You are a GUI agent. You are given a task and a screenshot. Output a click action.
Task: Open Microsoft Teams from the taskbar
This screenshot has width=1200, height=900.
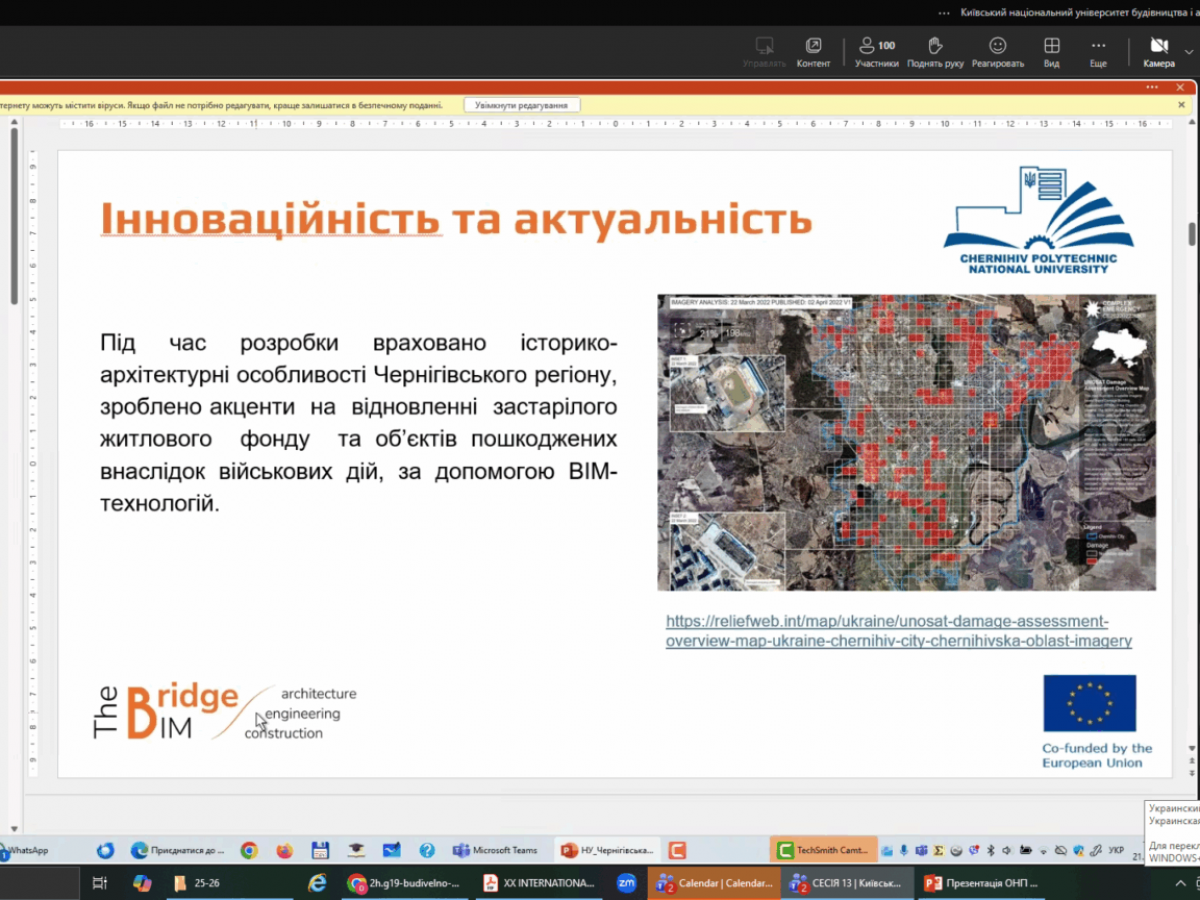click(489, 849)
